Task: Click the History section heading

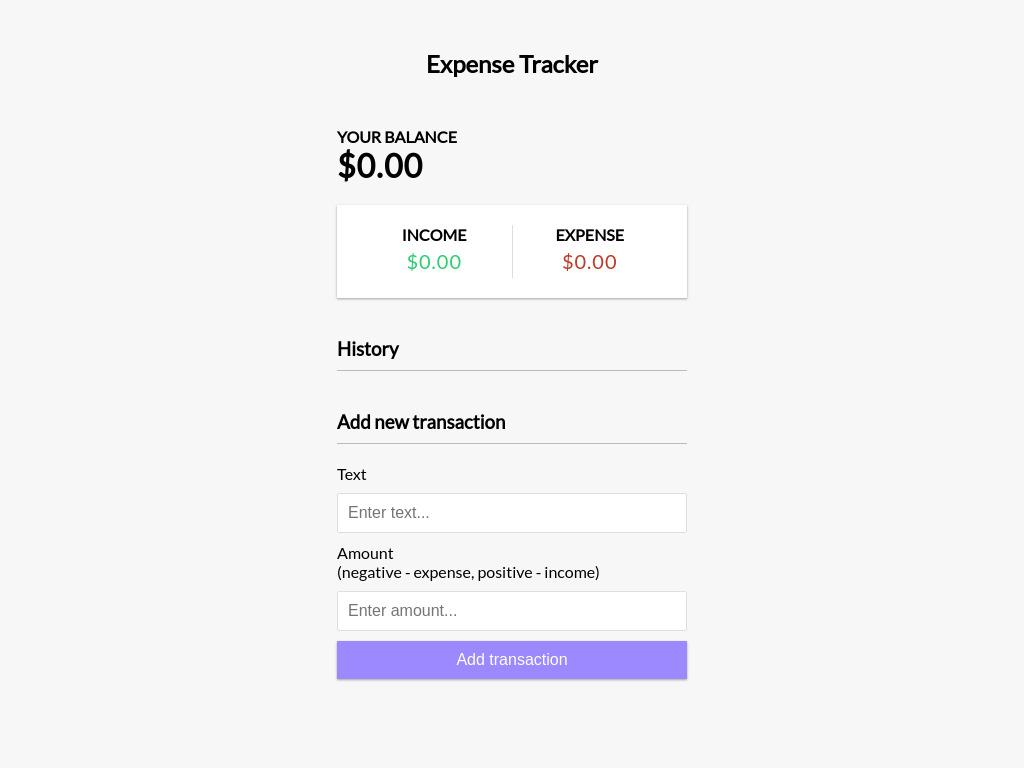Action: tap(368, 349)
